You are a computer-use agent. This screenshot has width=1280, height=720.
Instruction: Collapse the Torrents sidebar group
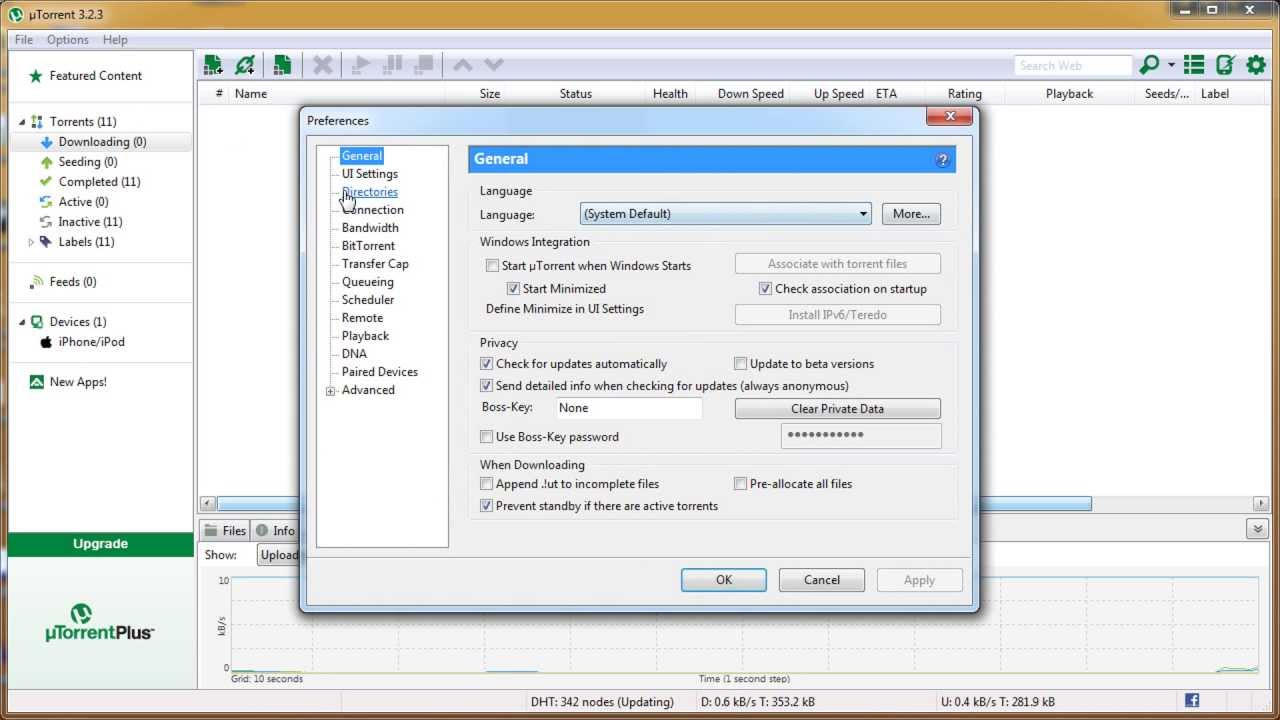tap(23, 122)
